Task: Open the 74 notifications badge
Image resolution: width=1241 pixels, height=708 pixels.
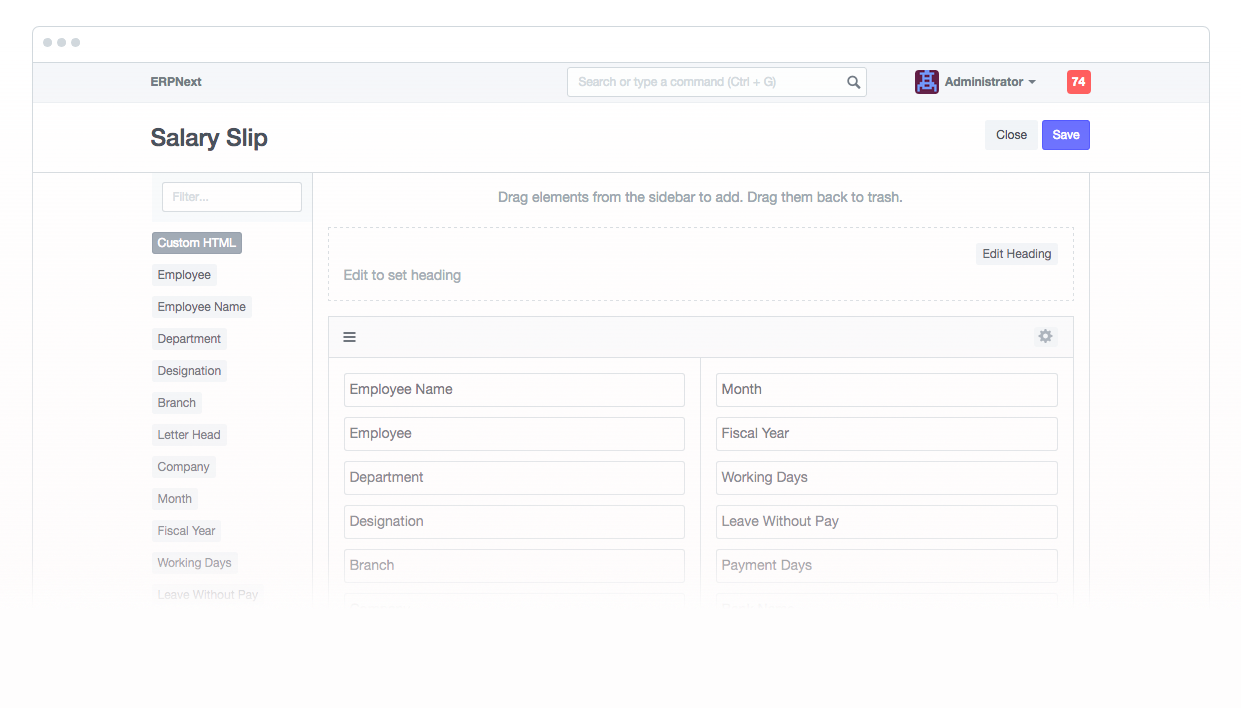Action: [1078, 82]
